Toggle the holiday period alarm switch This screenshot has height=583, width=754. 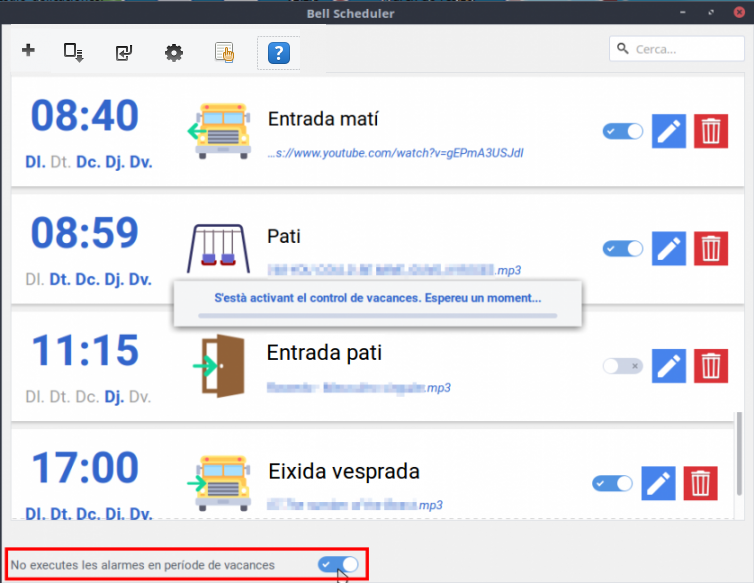pos(338,564)
